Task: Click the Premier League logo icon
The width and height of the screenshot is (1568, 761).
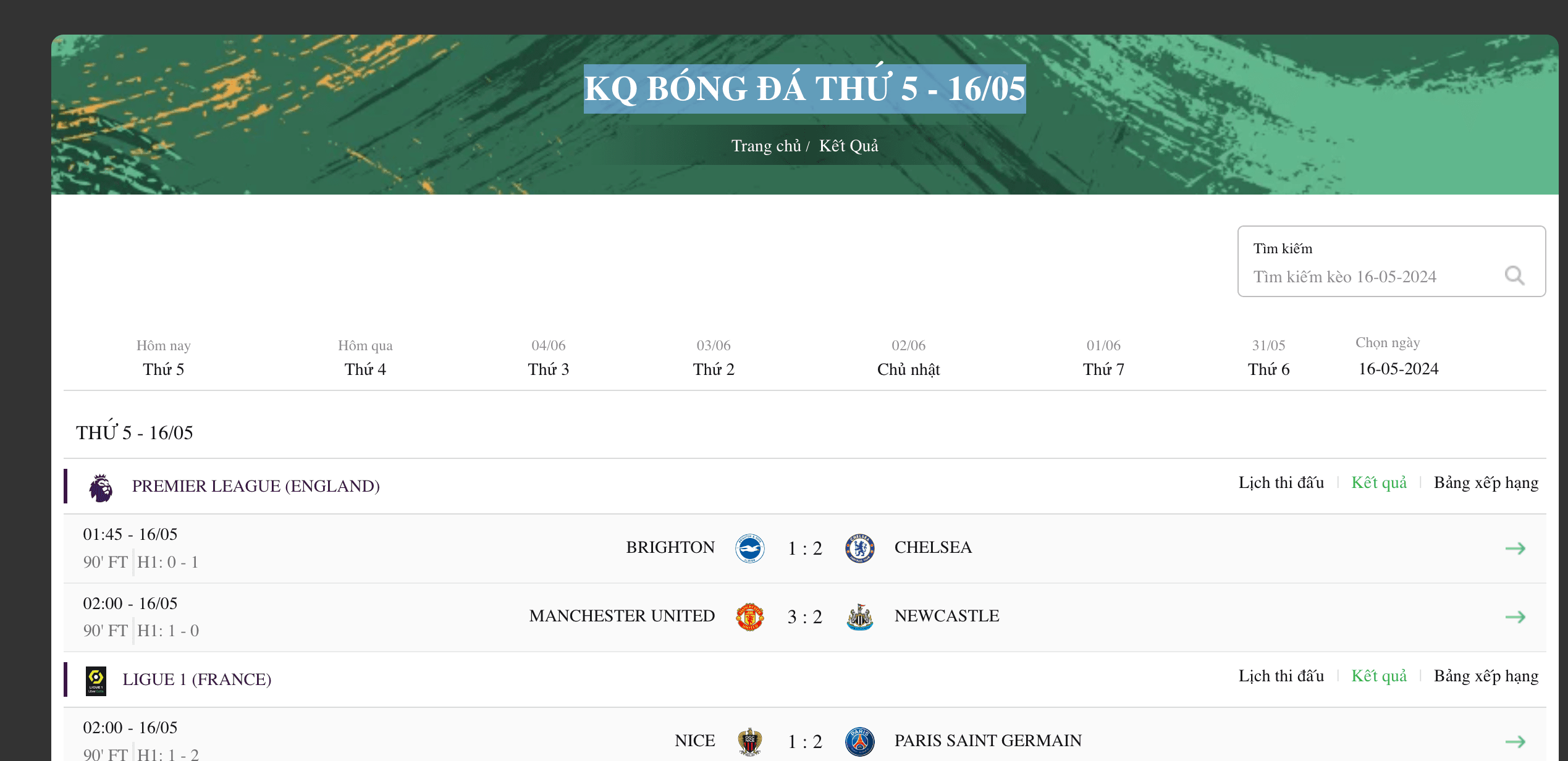Action: coord(100,487)
